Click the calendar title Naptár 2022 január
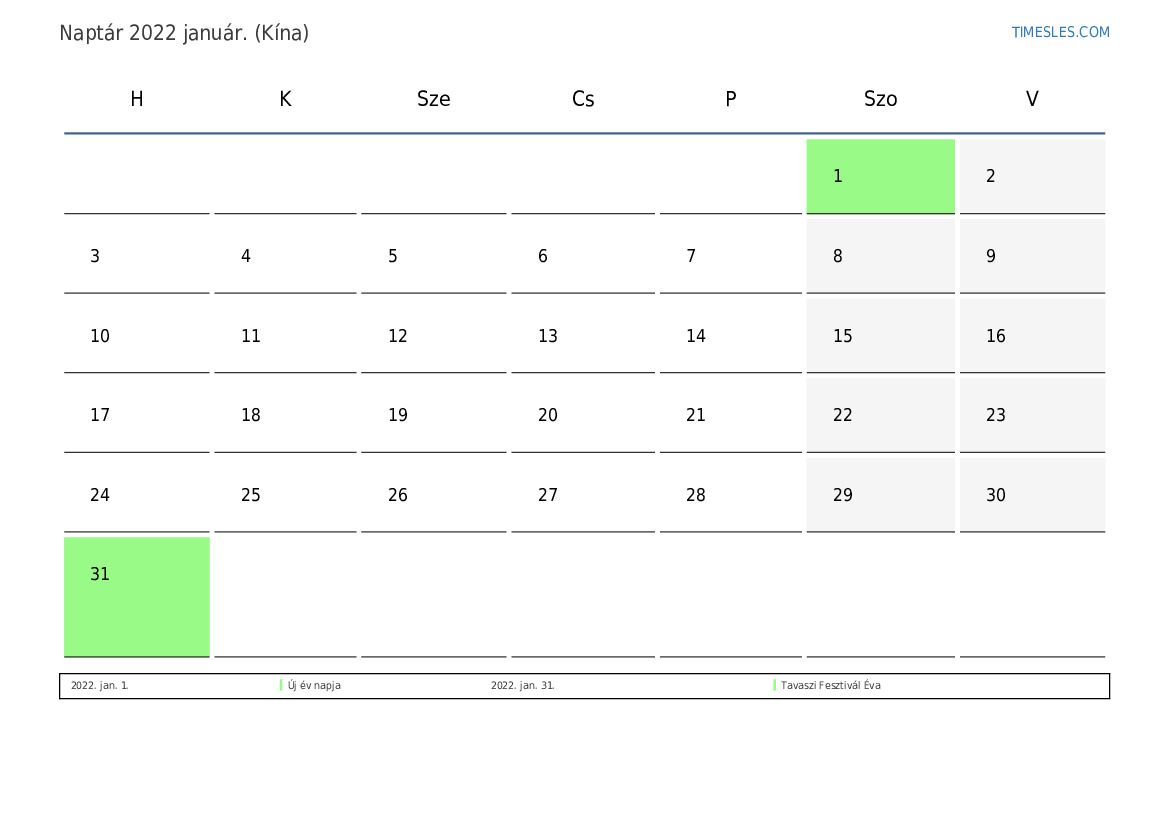 tap(184, 33)
